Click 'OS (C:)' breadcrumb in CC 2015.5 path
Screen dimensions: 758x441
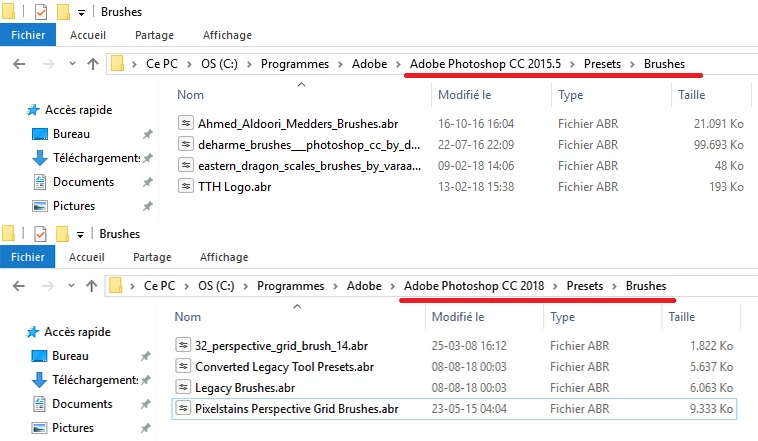(219, 64)
